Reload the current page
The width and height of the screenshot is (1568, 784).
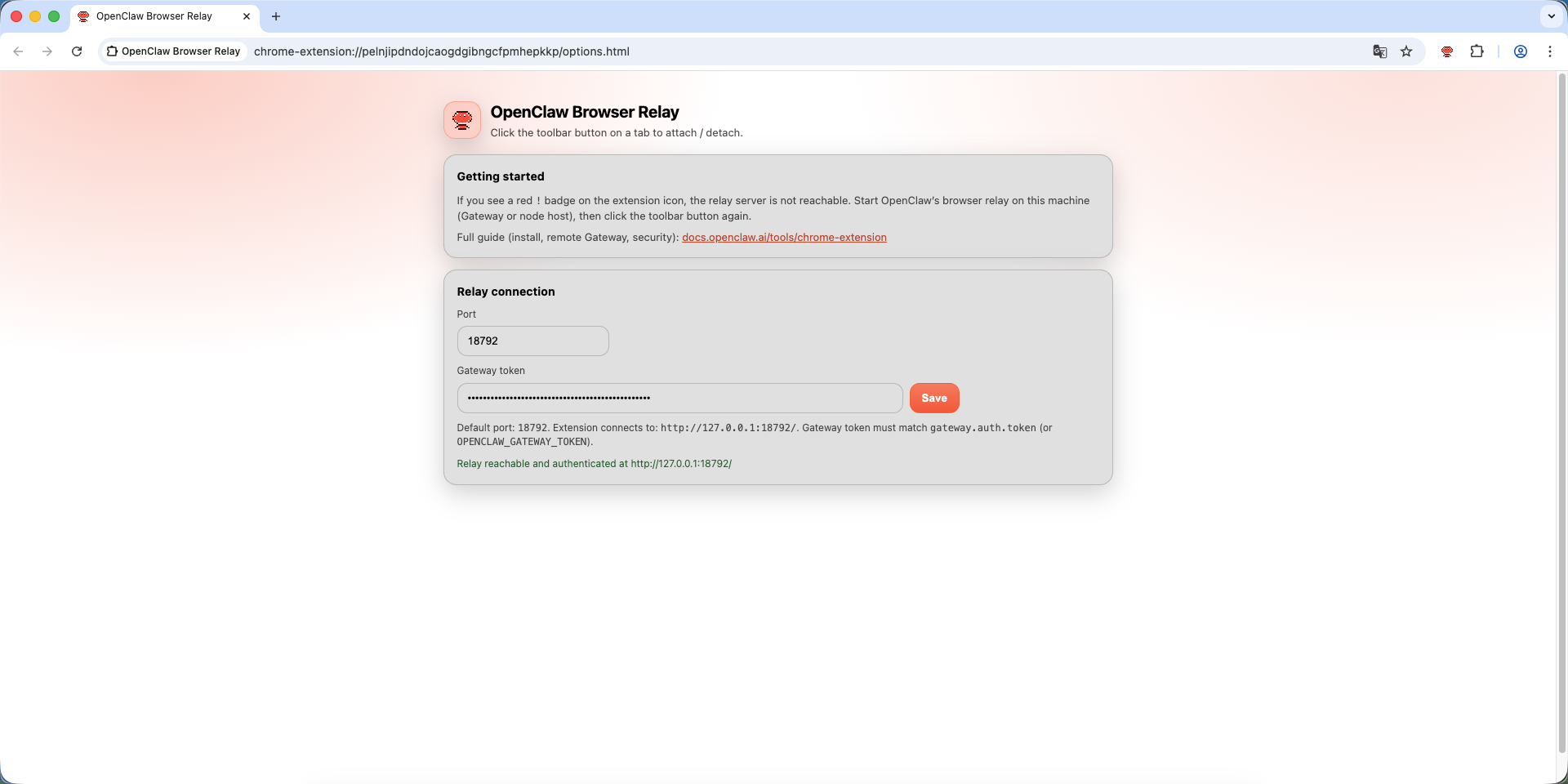click(x=77, y=51)
